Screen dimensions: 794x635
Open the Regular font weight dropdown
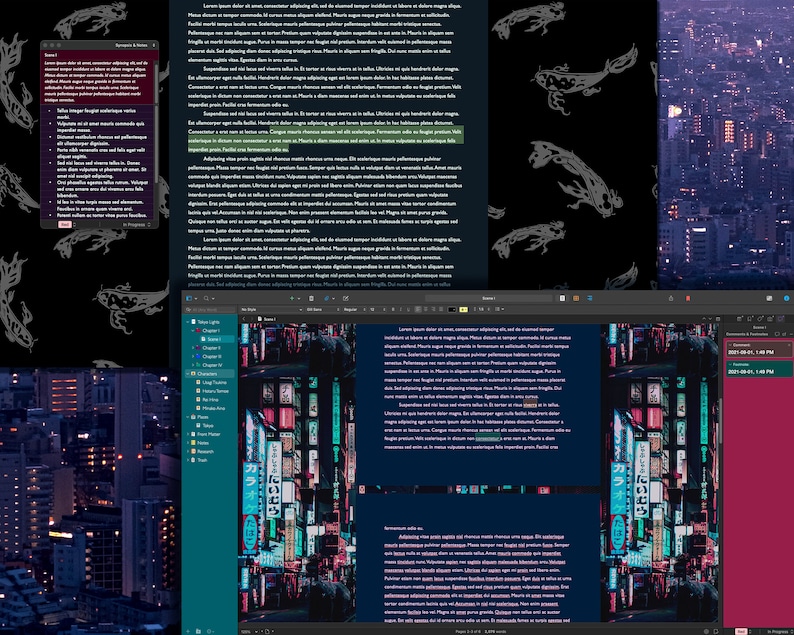[x=354, y=309]
